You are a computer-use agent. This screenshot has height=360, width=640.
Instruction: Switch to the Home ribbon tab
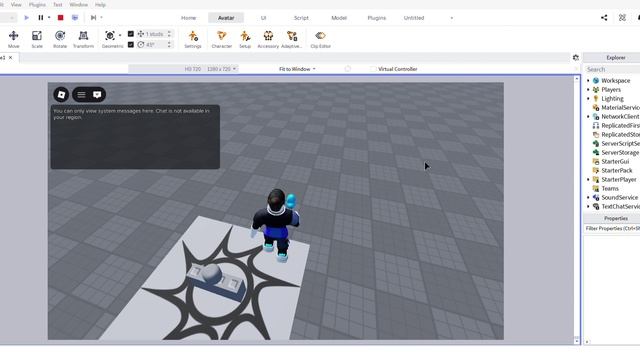click(189, 18)
